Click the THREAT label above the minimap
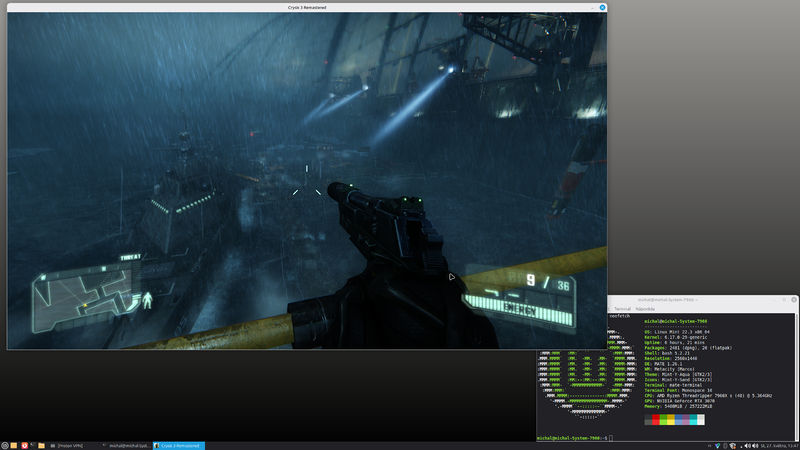800x450 pixels. [x=131, y=258]
